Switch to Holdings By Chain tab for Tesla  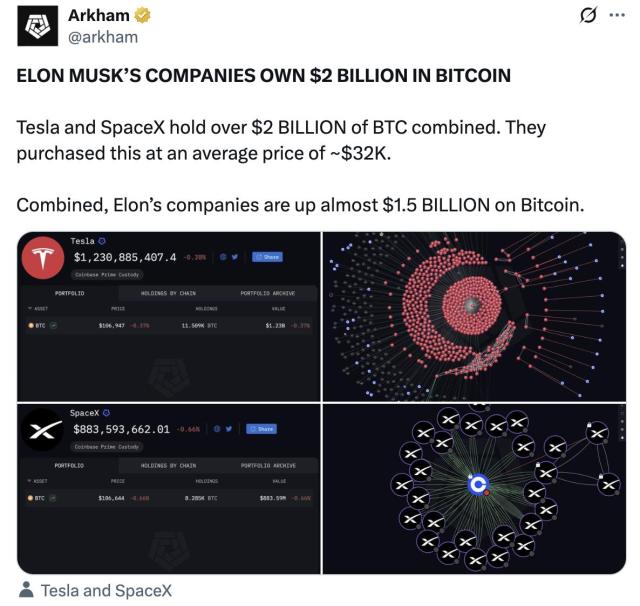168,293
